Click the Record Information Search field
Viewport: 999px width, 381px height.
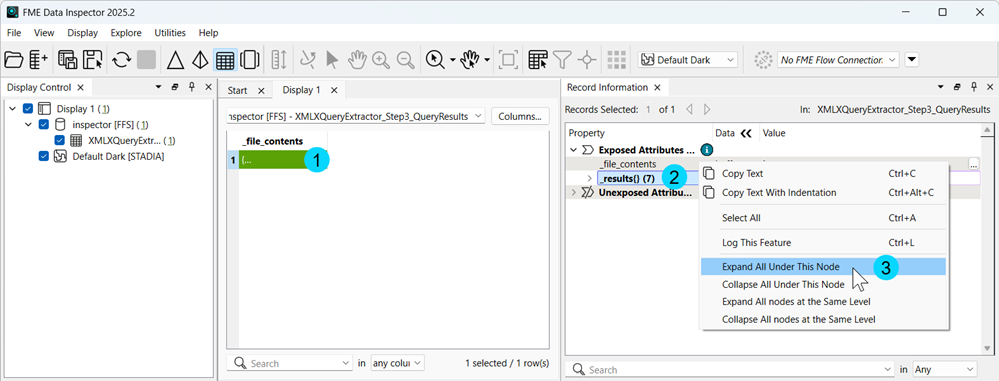[729, 370]
